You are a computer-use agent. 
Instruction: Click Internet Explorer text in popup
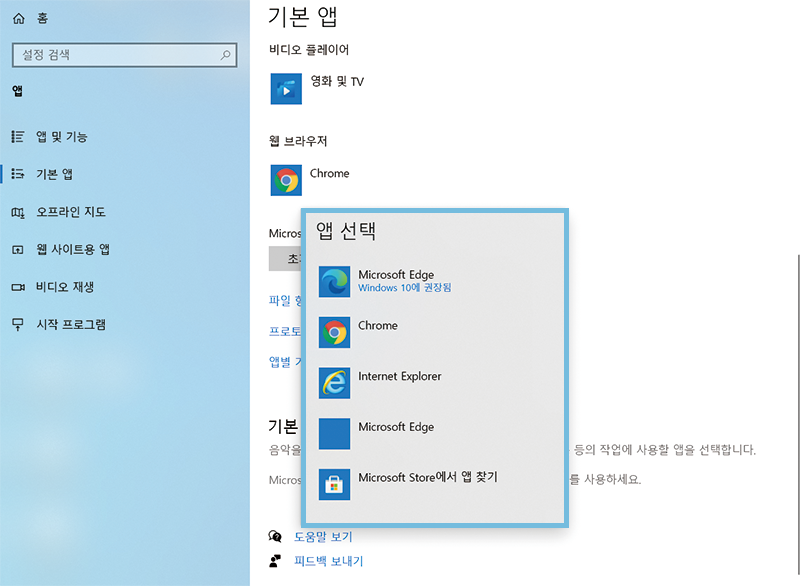[399, 376]
